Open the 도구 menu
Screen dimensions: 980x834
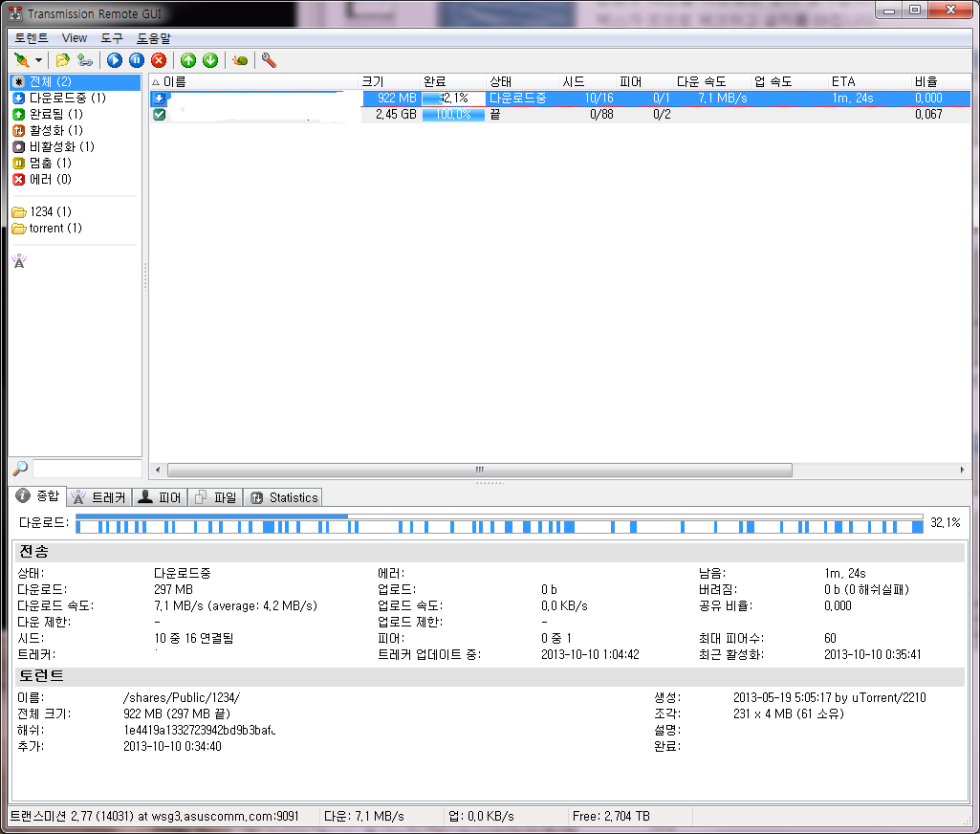click(x=111, y=38)
